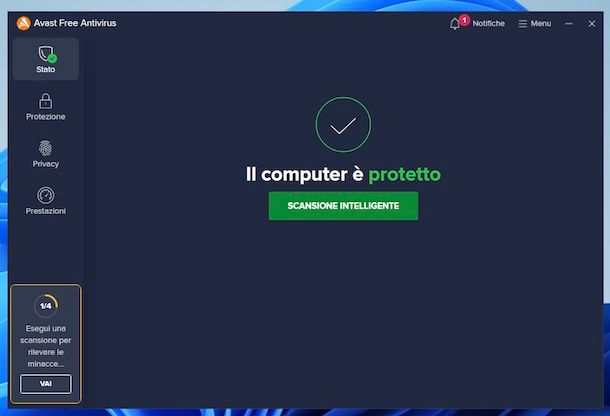The height and width of the screenshot is (416, 610).
Task: Click the 'Avast Free Antivirus' title text
Action: 75,23
